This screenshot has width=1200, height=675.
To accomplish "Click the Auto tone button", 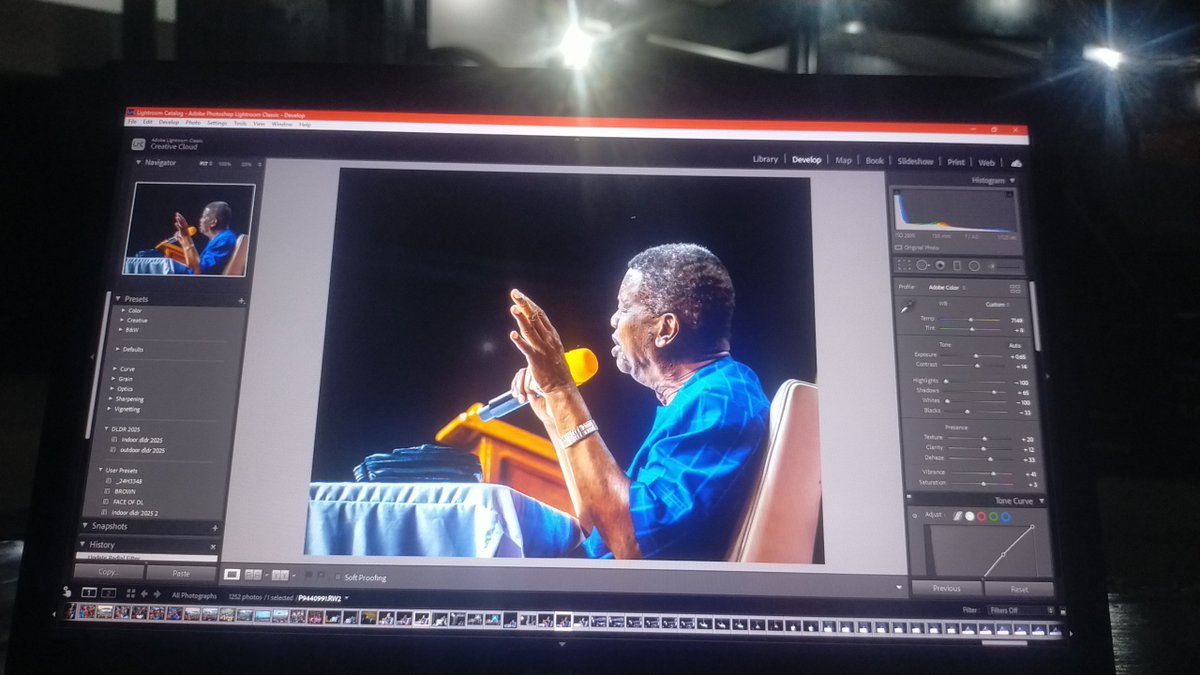I will (x=1014, y=344).
